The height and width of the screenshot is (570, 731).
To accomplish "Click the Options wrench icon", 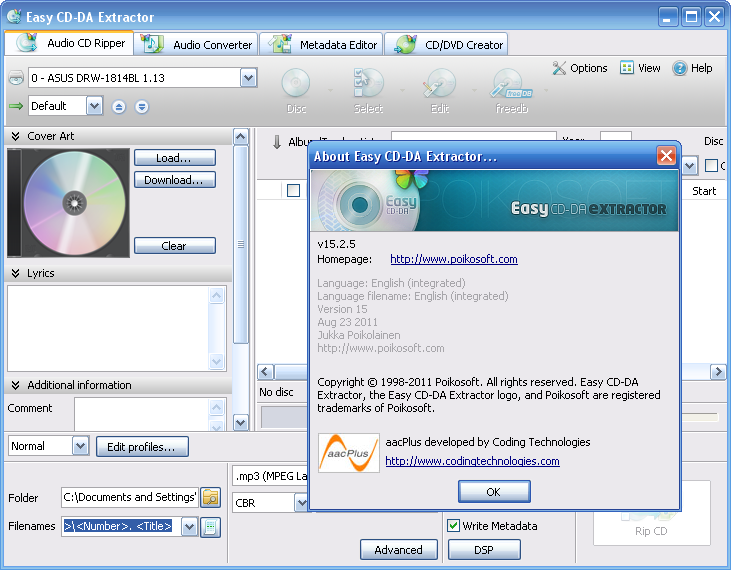I will click(559, 68).
